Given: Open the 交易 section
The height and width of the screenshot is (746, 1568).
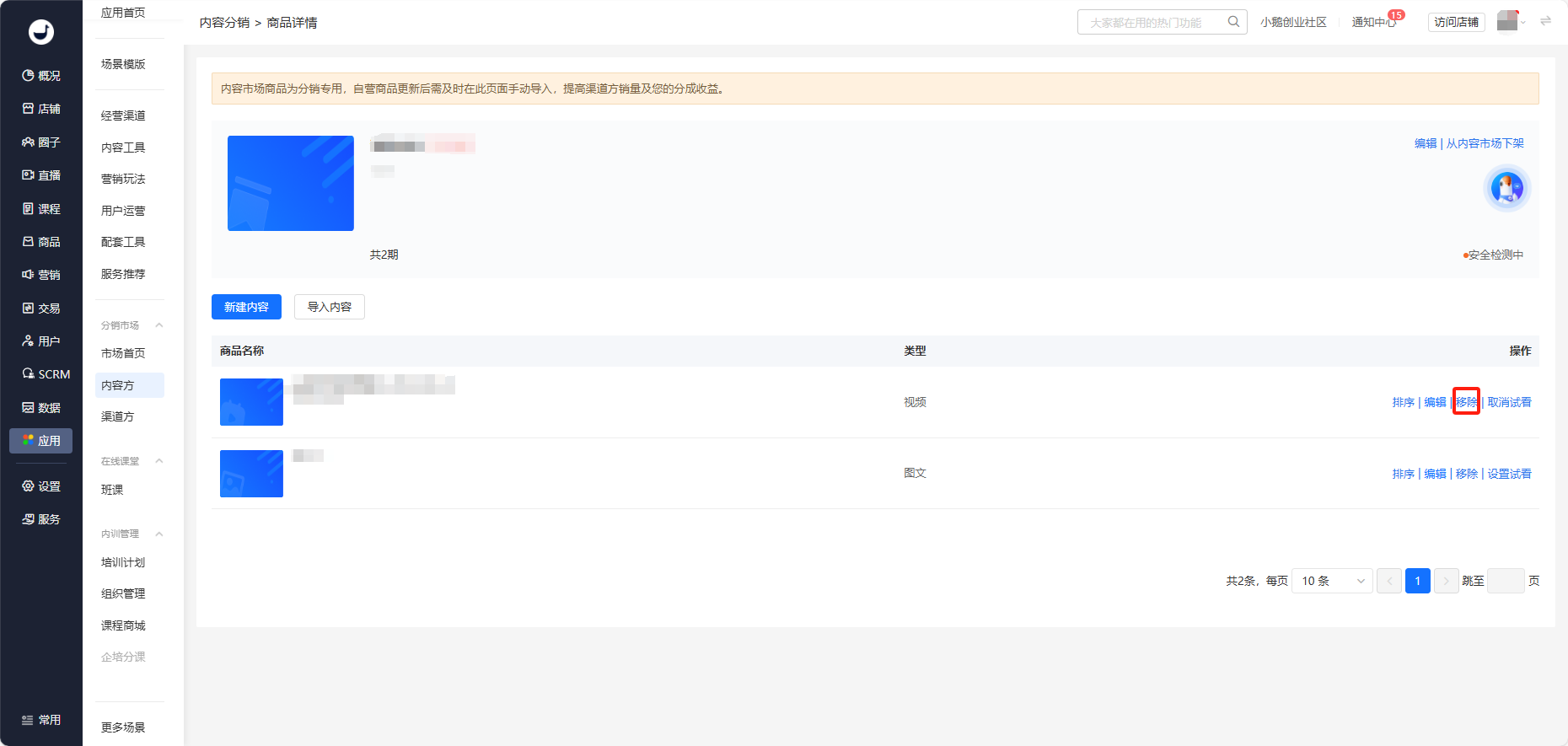Looking at the screenshot, I should (x=41, y=309).
